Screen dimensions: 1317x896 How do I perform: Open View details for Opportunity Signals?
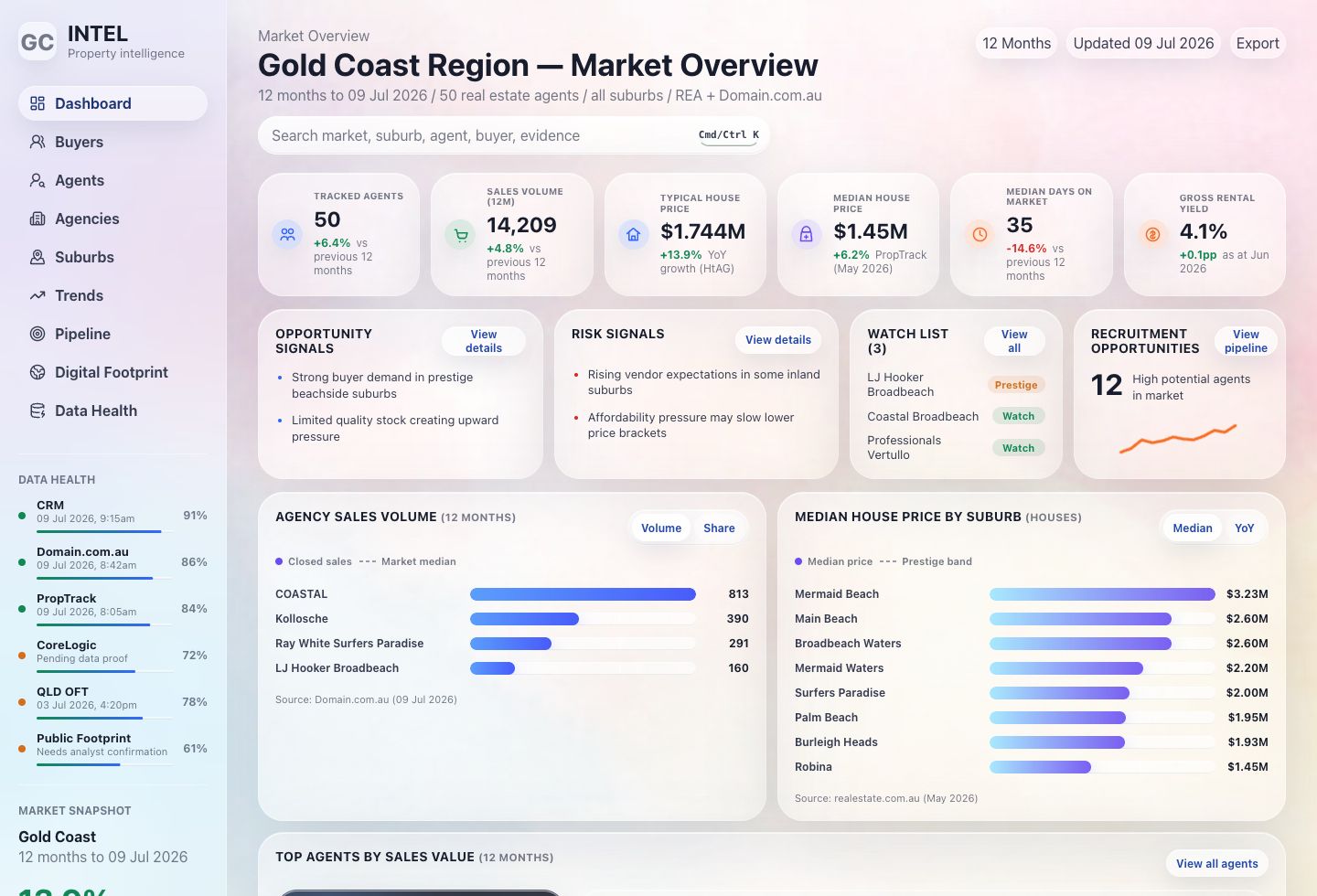[x=484, y=341]
